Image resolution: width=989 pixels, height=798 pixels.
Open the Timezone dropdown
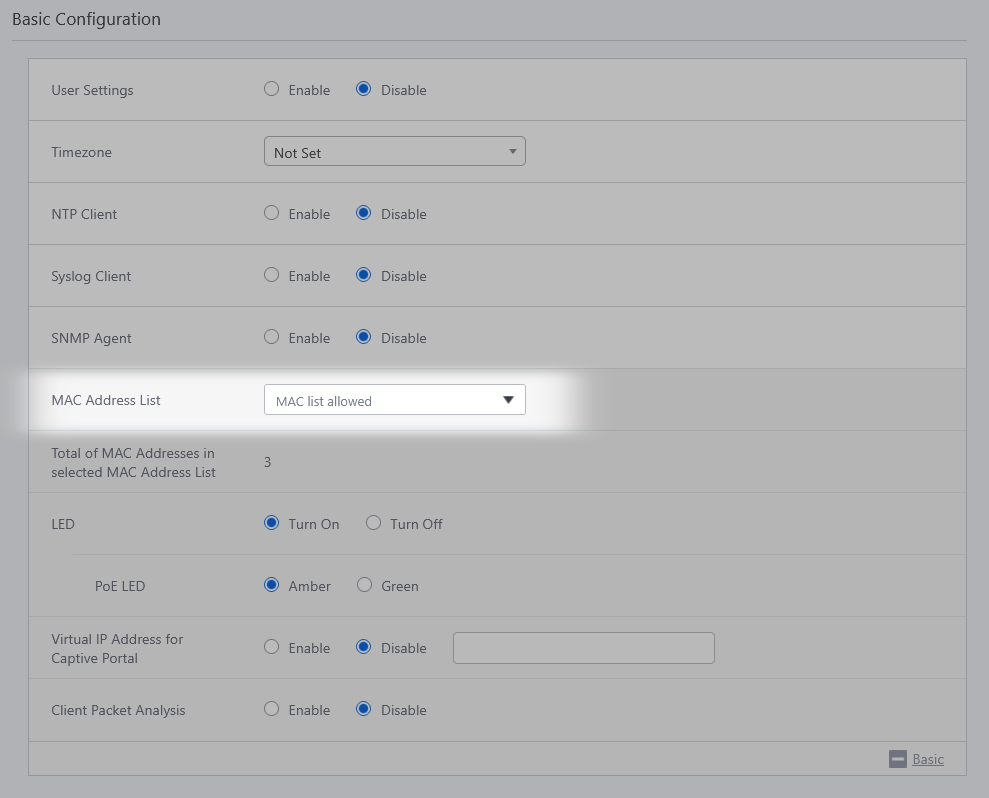394,152
